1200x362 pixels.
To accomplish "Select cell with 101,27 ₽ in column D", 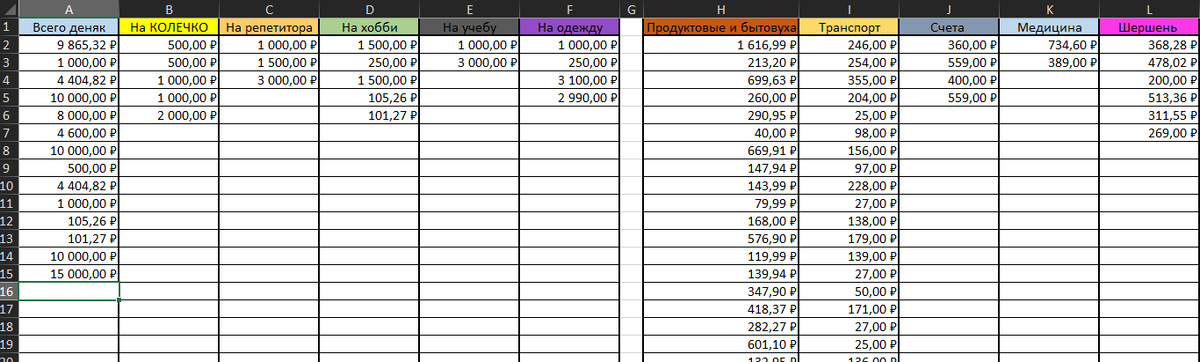I will [369, 116].
